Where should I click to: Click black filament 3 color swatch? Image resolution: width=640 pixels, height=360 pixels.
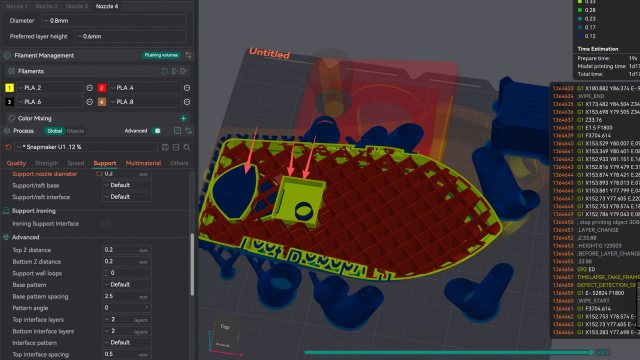pos(9,102)
